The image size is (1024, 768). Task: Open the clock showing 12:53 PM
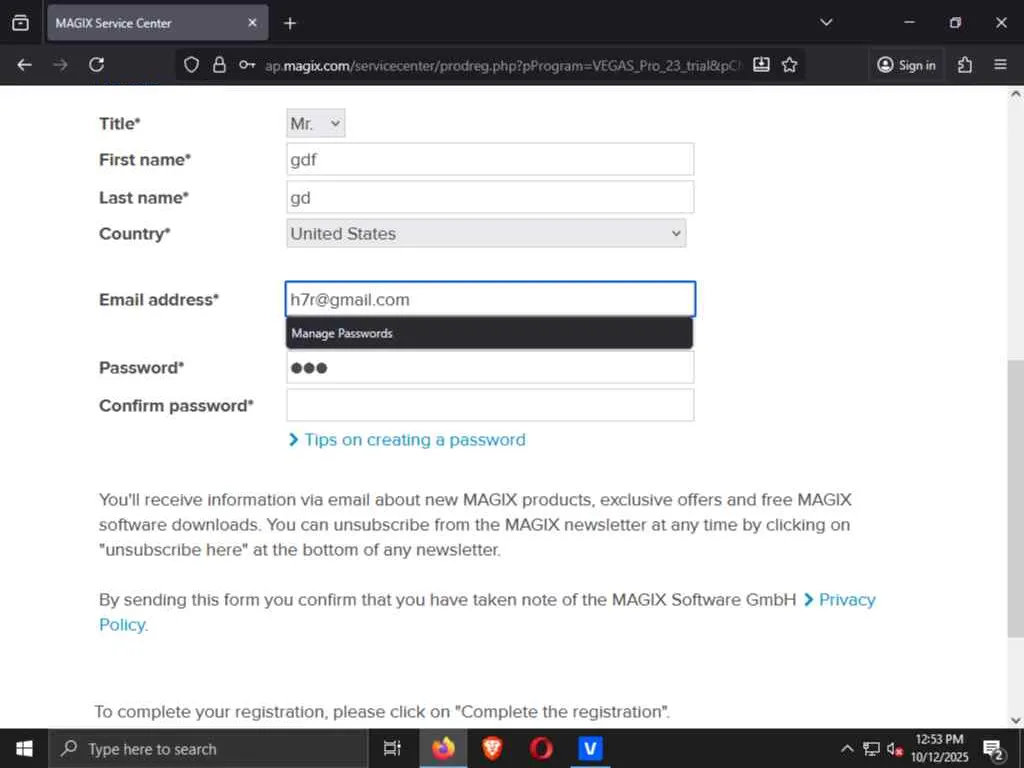pyautogui.click(x=939, y=748)
